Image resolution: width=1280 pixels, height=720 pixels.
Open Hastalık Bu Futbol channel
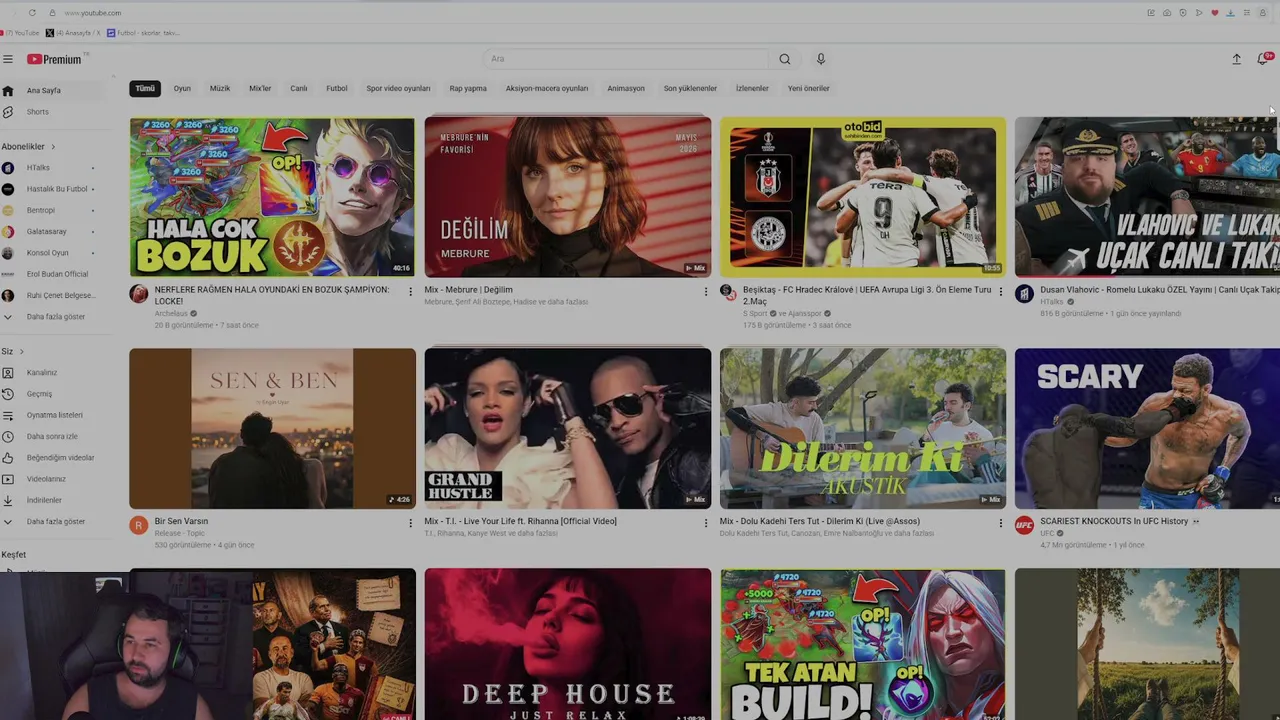pos(52,189)
